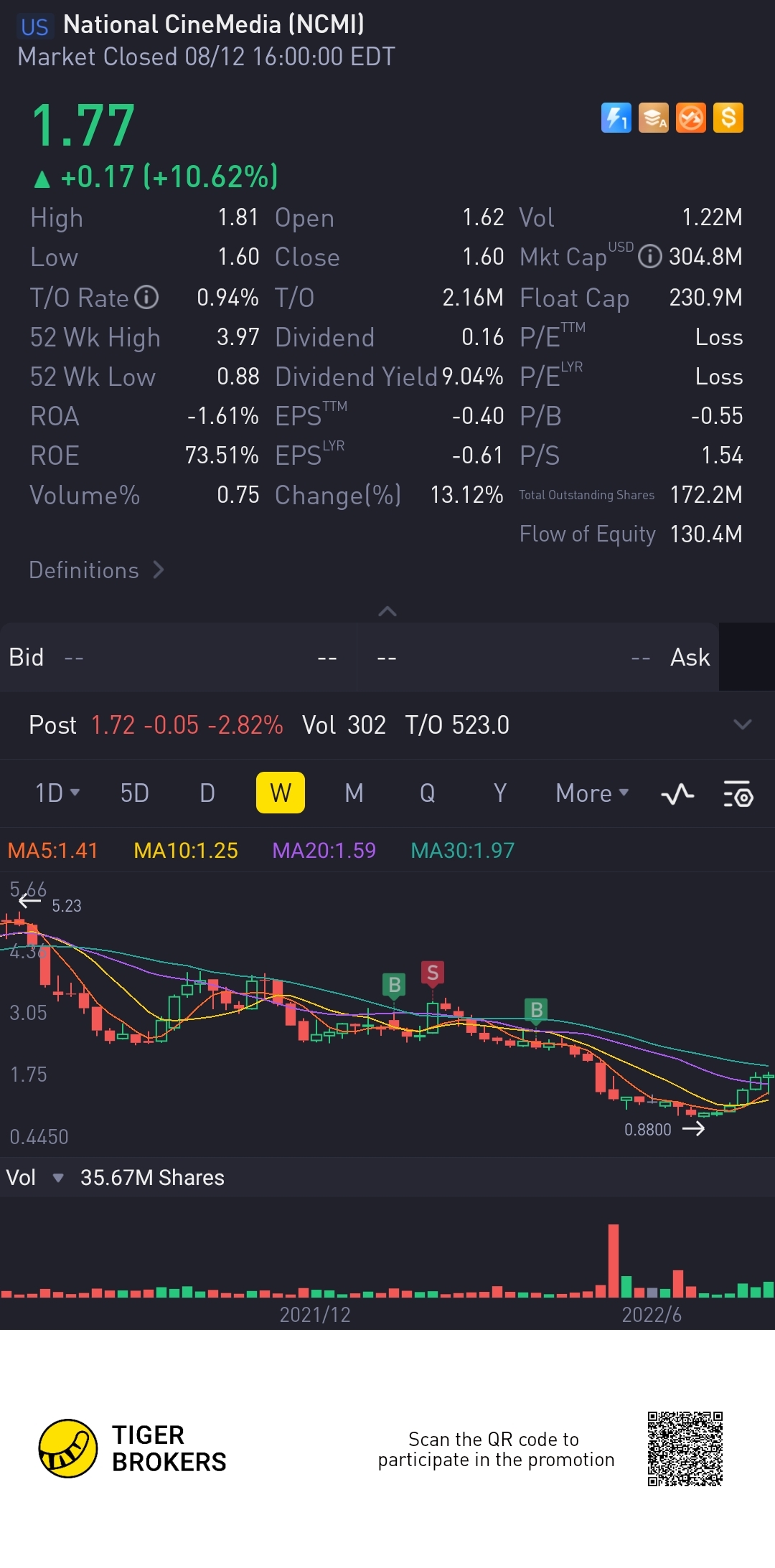Tap MA5:1.41 indicator label
Screen dimensions: 775x1568
coord(52,850)
